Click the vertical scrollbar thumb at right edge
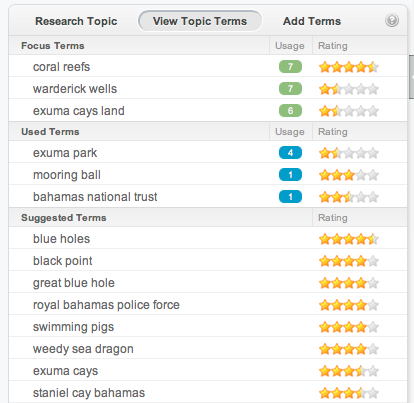Image resolution: width=414 pixels, height=403 pixels. click(411, 77)
